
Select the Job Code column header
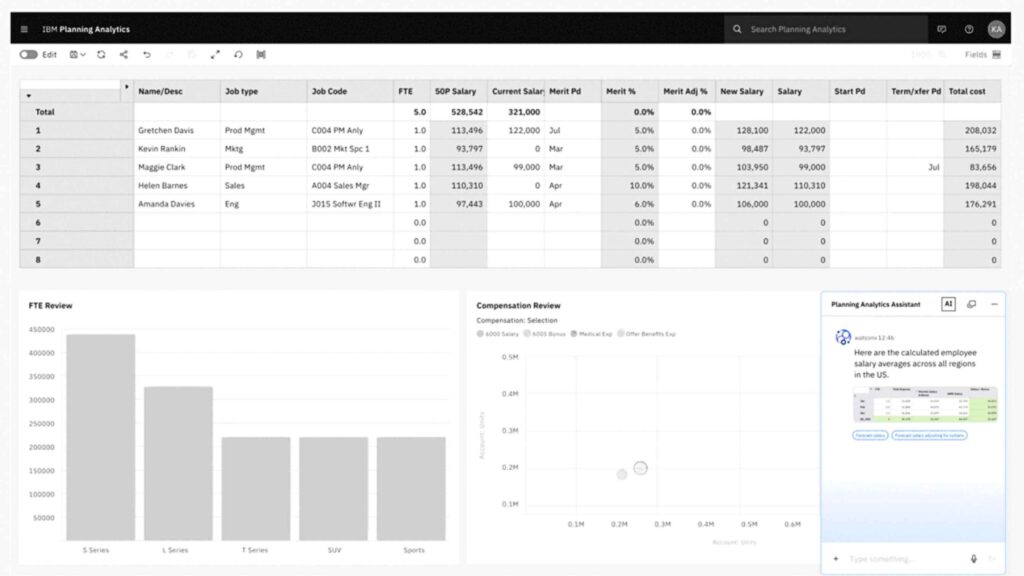(x=350, y=91)
